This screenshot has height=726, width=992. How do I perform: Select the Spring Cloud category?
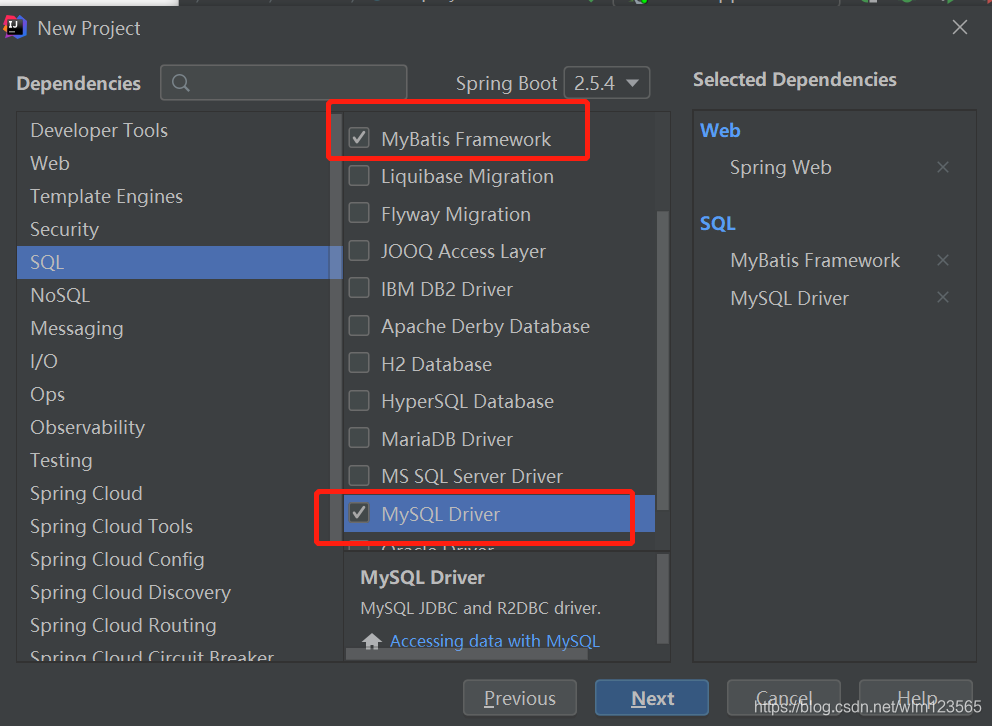point(180,493)
